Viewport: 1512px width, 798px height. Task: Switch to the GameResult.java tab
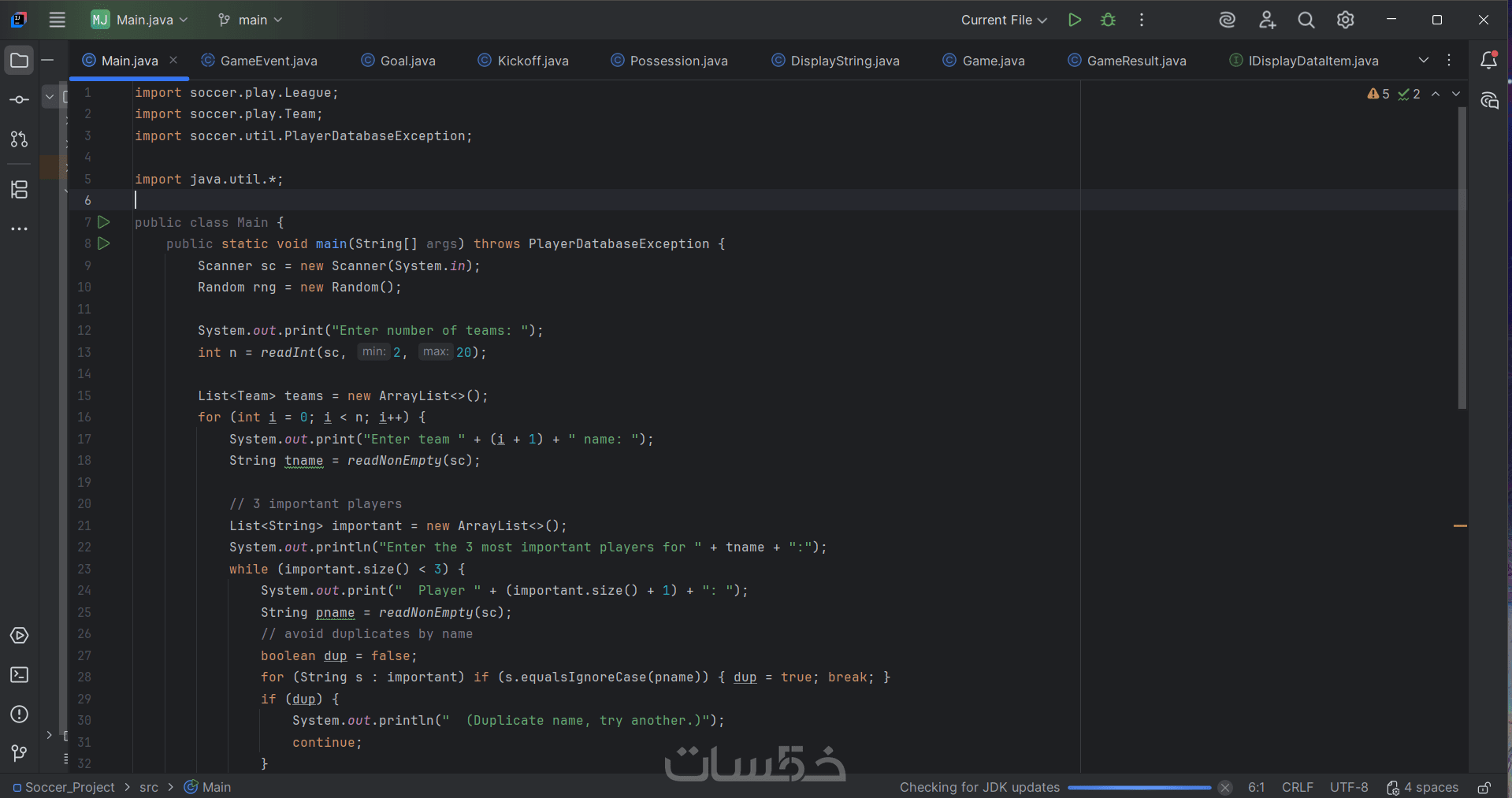pyautogui.click(x=1127, y=61)
